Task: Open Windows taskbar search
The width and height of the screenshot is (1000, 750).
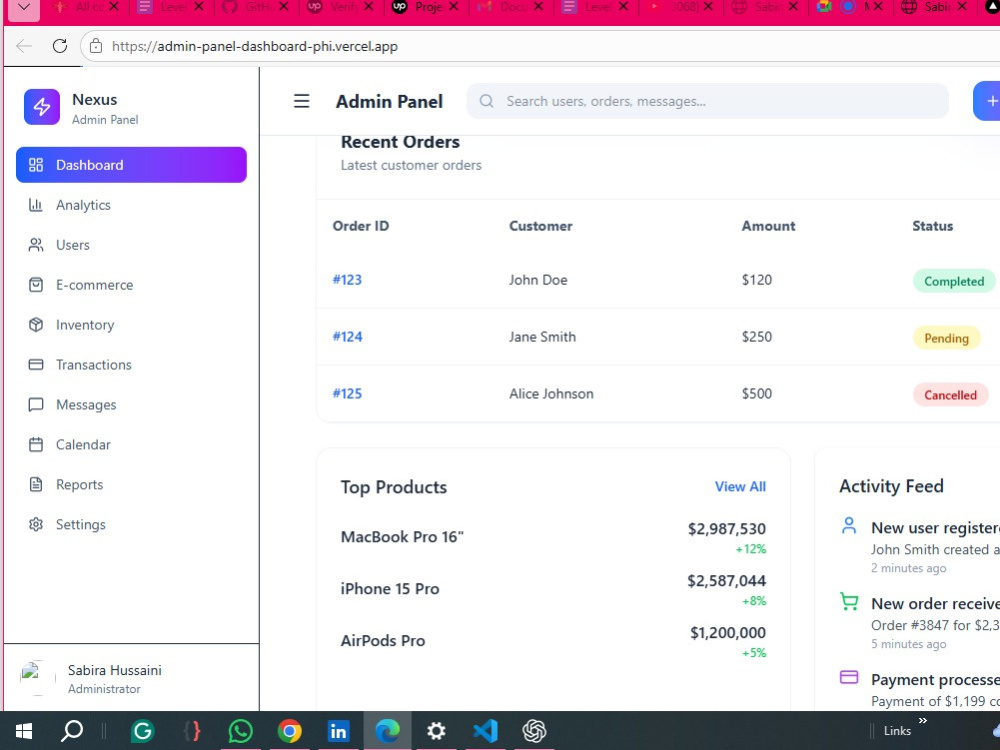Action: 71,731
